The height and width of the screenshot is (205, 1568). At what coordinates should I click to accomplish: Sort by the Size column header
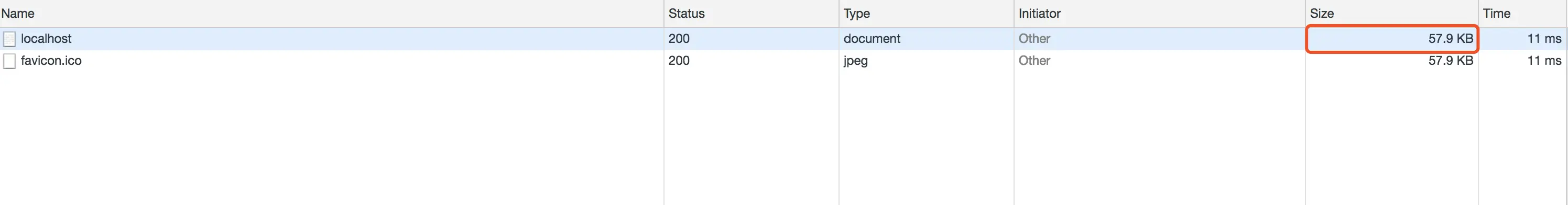pyautogui.click(x=1322, y=14)
